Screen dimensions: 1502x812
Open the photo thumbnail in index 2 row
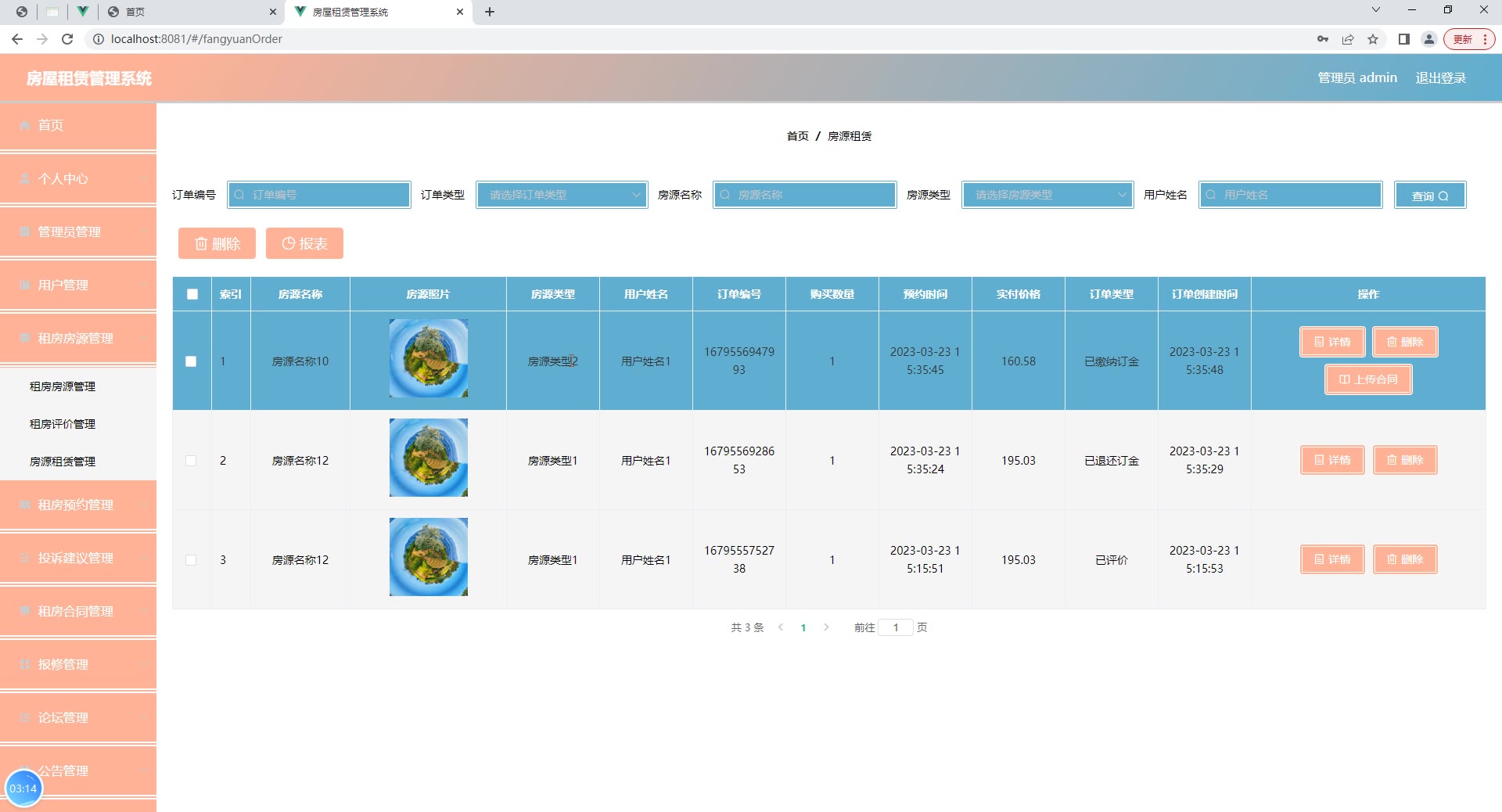pos(429,458)
